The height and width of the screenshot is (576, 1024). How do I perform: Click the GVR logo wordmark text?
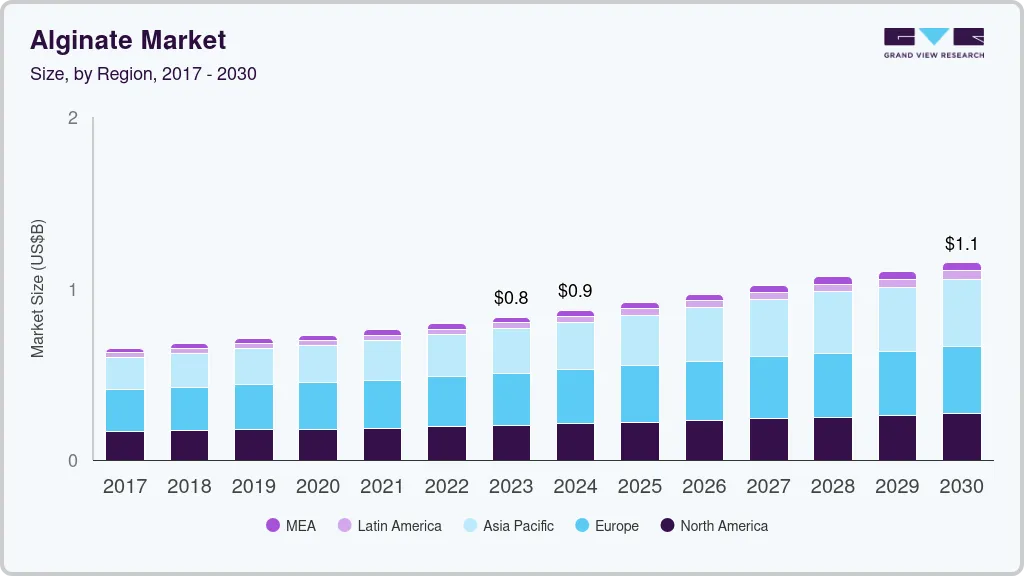click(932, 57)
